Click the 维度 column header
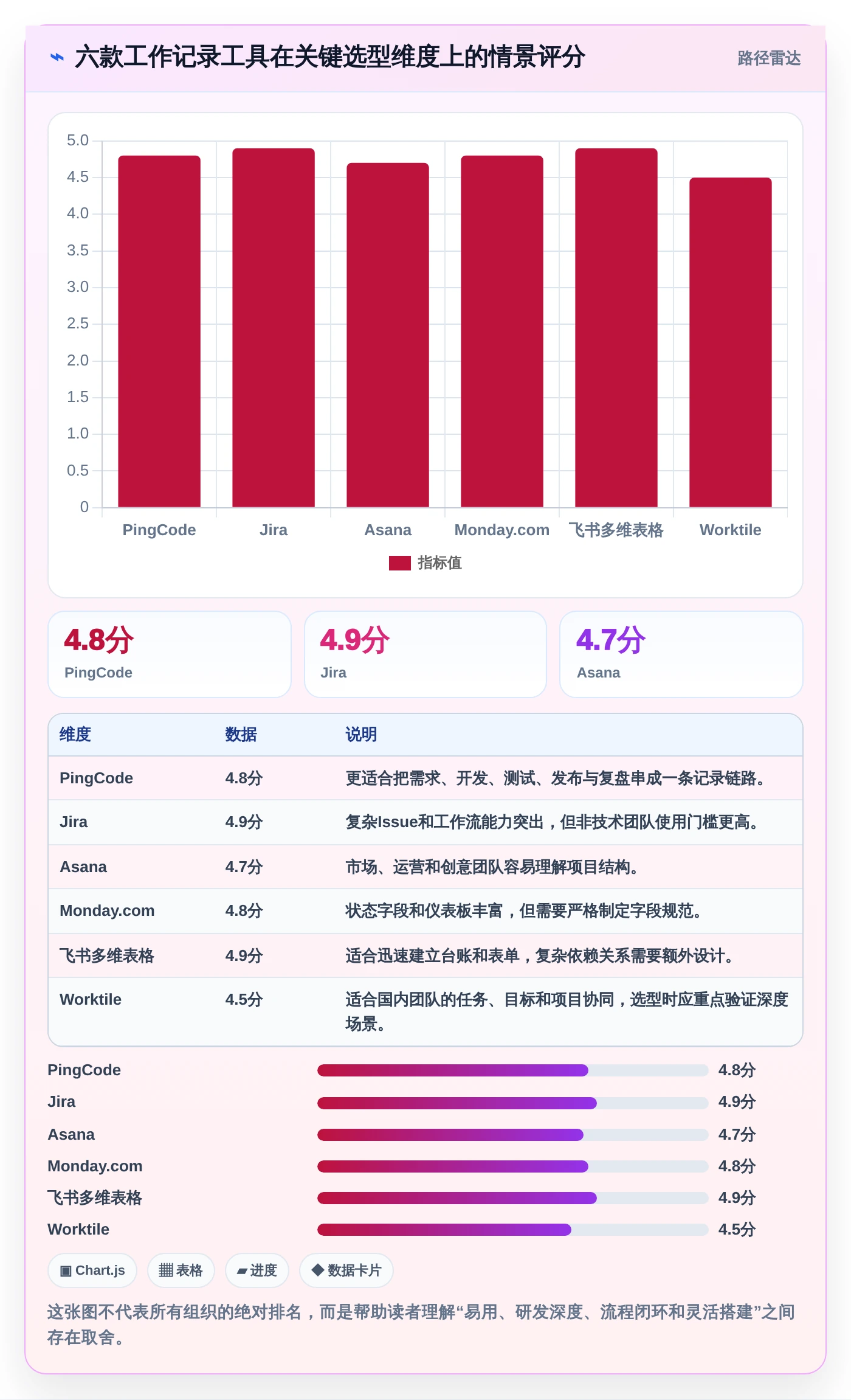This screenshot has height=1400, width=851. pos(75,735)
